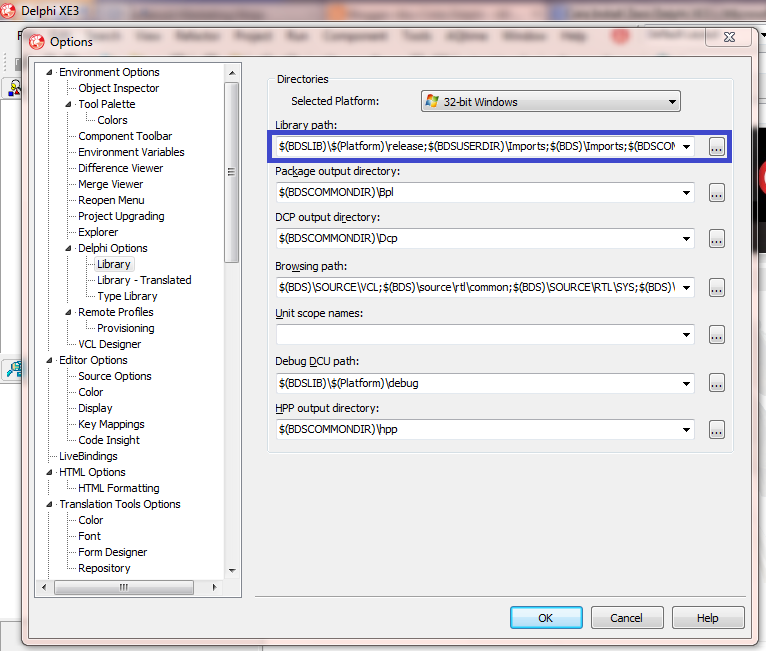Select Provisioning tree item
The height and width of the screenshot is (651, 766).
126,328
